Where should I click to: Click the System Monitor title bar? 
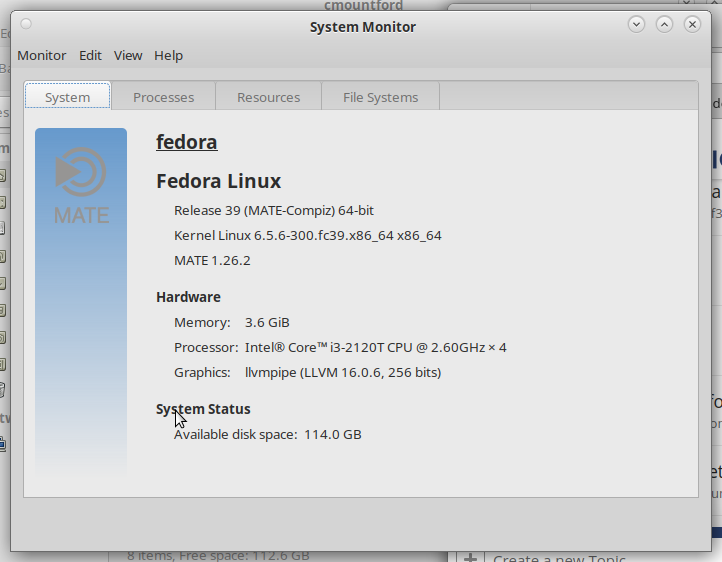tap(362, 27)
